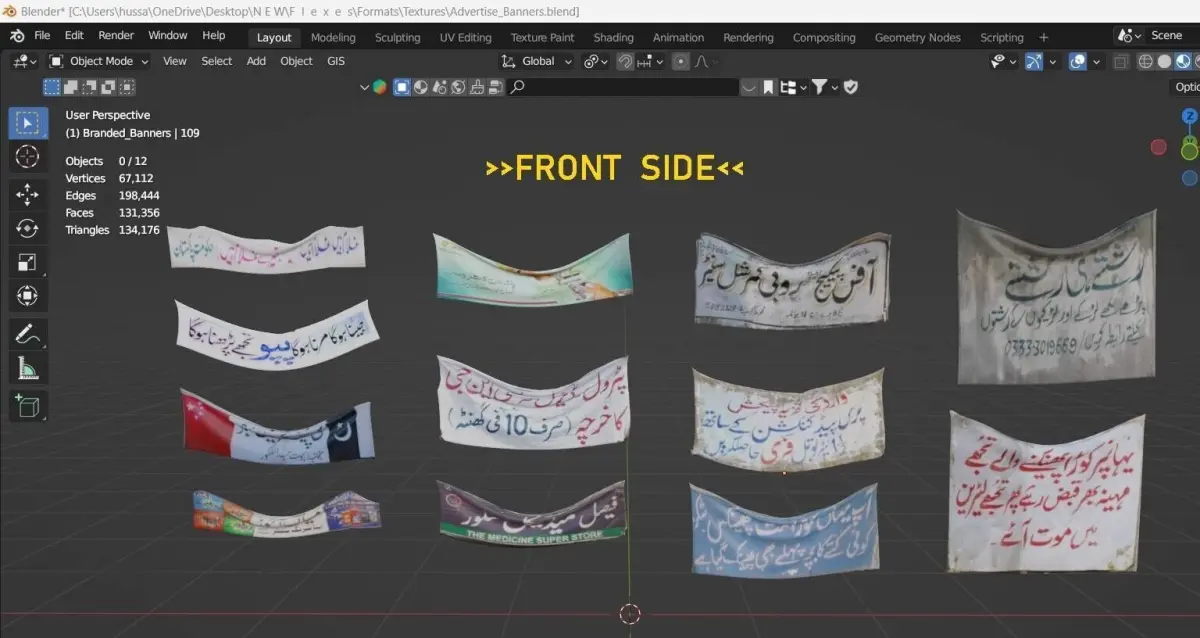Add a new workspace with plus icon

[x=1044, y=37]
